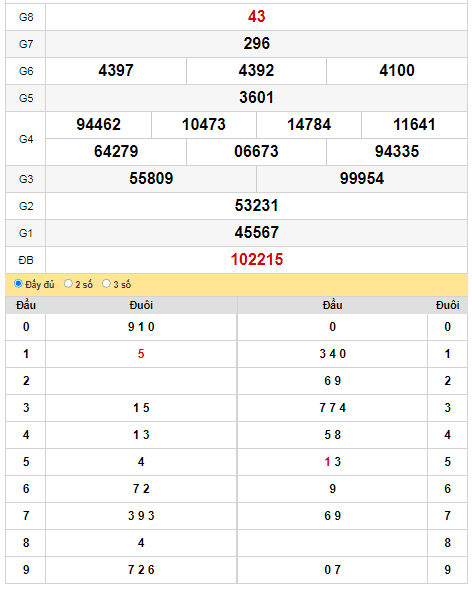The width and height of the screenshot is (472, 589).
Task: Click G3 number 99954
Action: (x=362, y=179)
